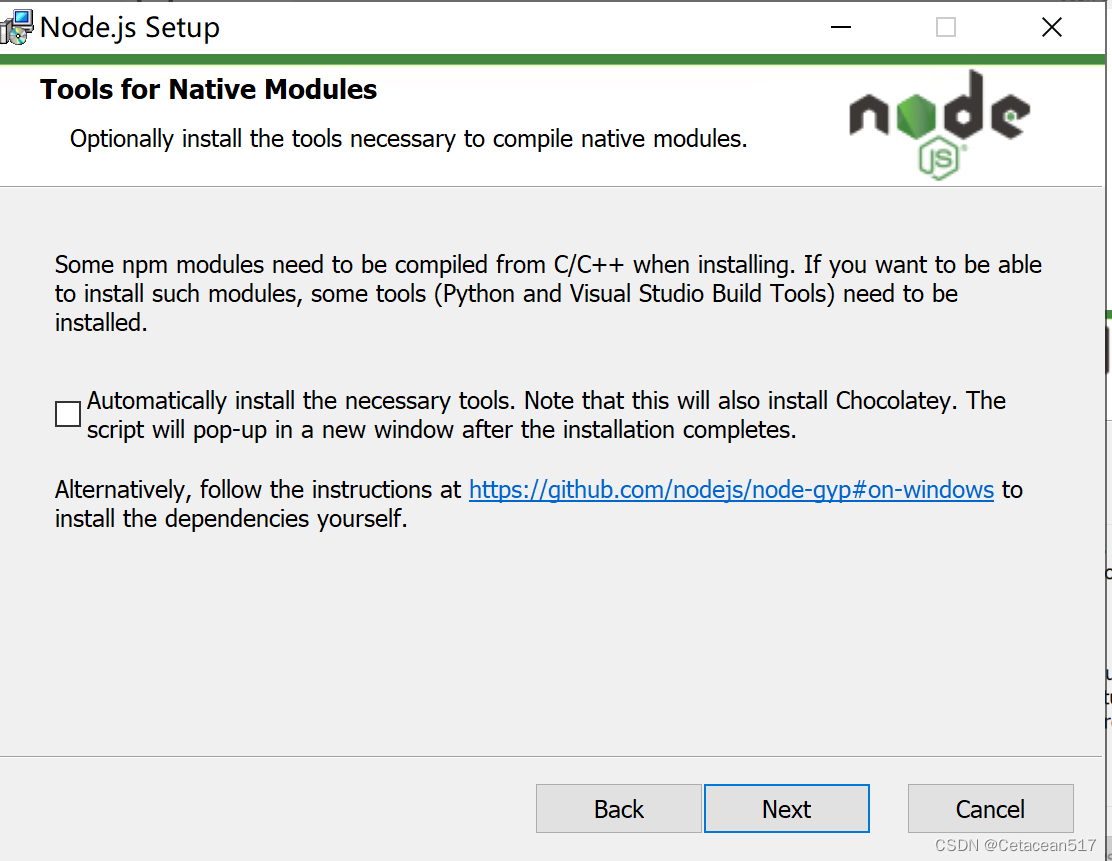Click the Node.js installer icon in title bar
Viewport: 1112px width, 861px height.
17,26
